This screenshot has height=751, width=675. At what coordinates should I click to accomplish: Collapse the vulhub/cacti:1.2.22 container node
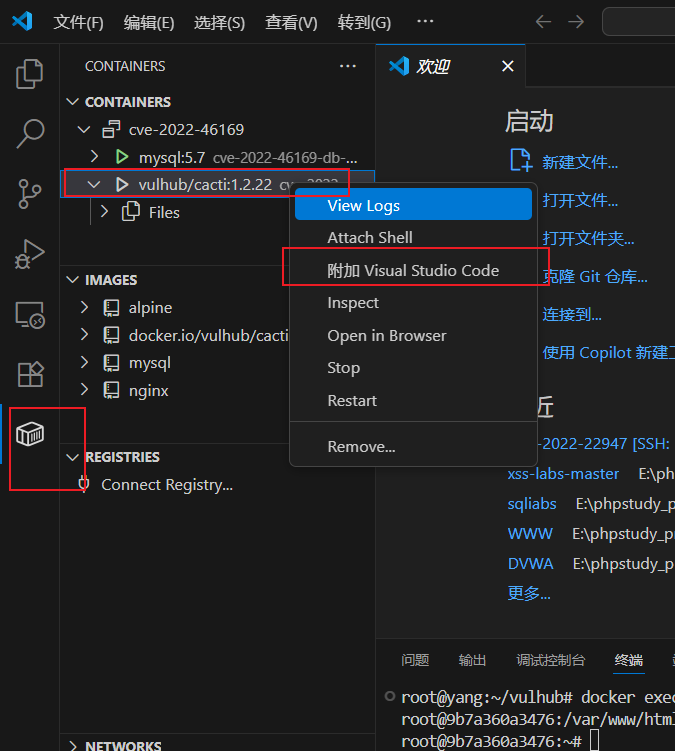[94, 184]
